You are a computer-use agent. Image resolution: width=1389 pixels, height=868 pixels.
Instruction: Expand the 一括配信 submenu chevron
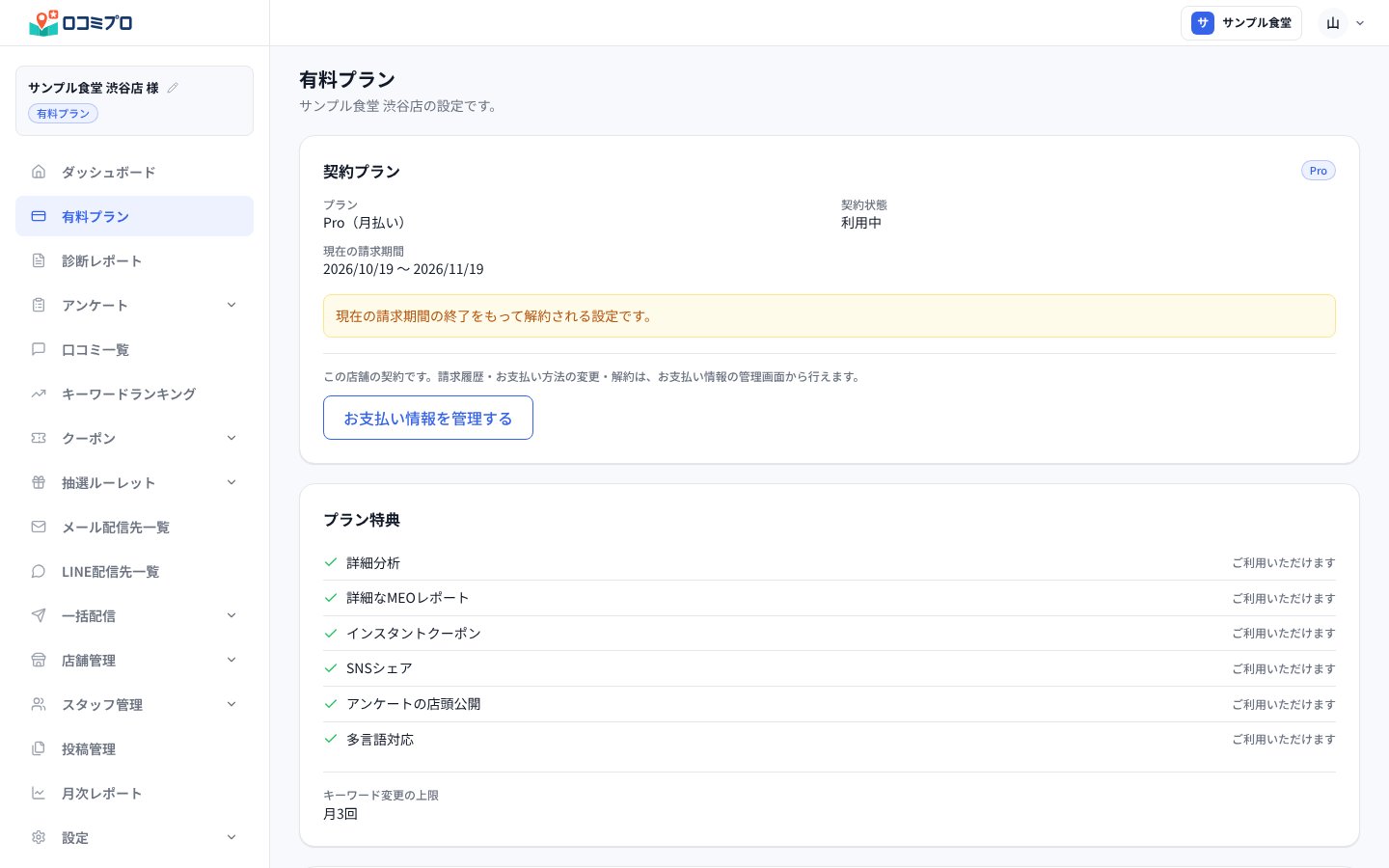tap(231, 615)
